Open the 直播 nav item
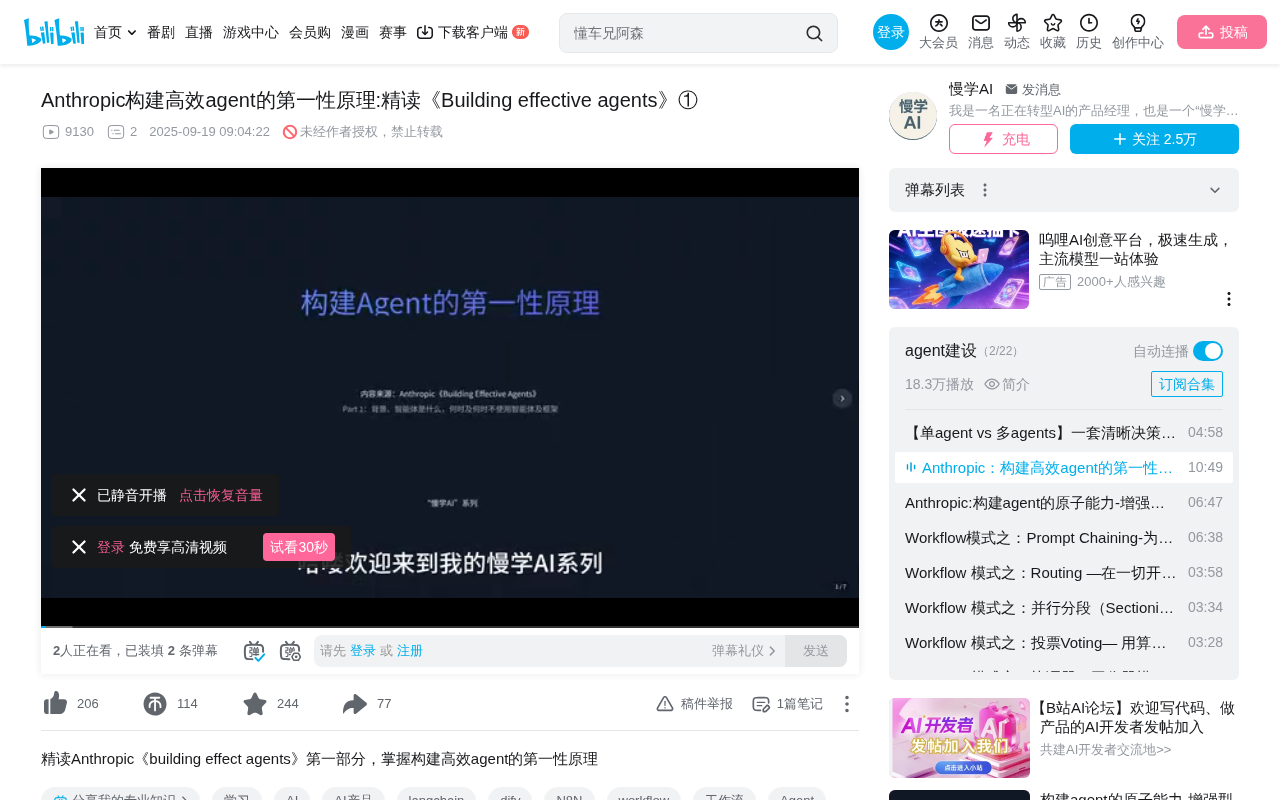1280x800 pixels. pyautogui.click(x=199, y=32)
